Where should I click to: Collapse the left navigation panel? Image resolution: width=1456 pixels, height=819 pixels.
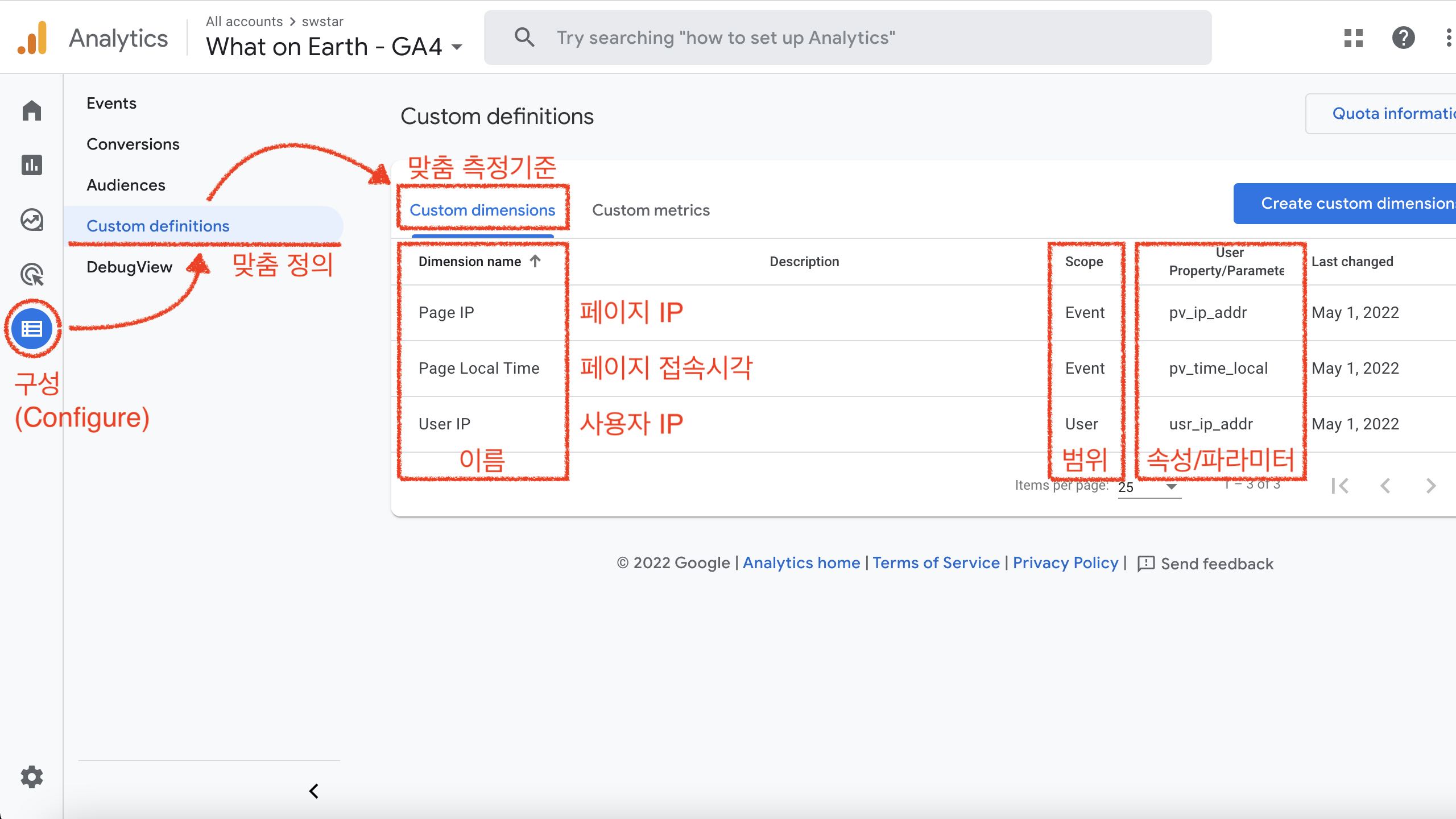(x=313, y=791)
